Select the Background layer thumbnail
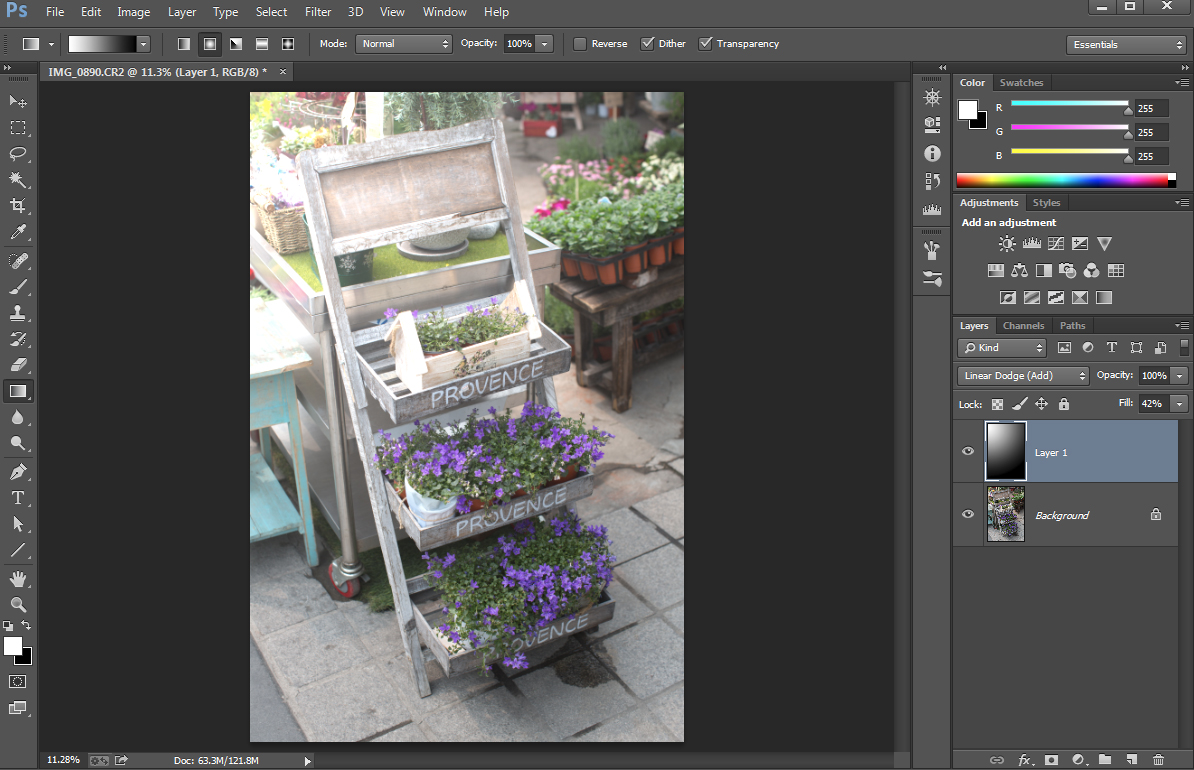The width and height of the screenshot is (1194, 770). coord(1006,515)
